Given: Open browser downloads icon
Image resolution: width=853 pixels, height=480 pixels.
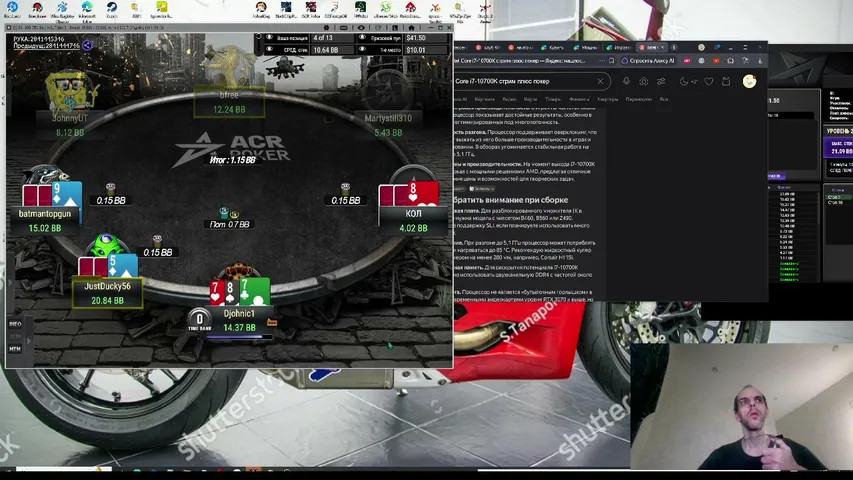Looking at the screenshot, I should [x=761, y=61].
